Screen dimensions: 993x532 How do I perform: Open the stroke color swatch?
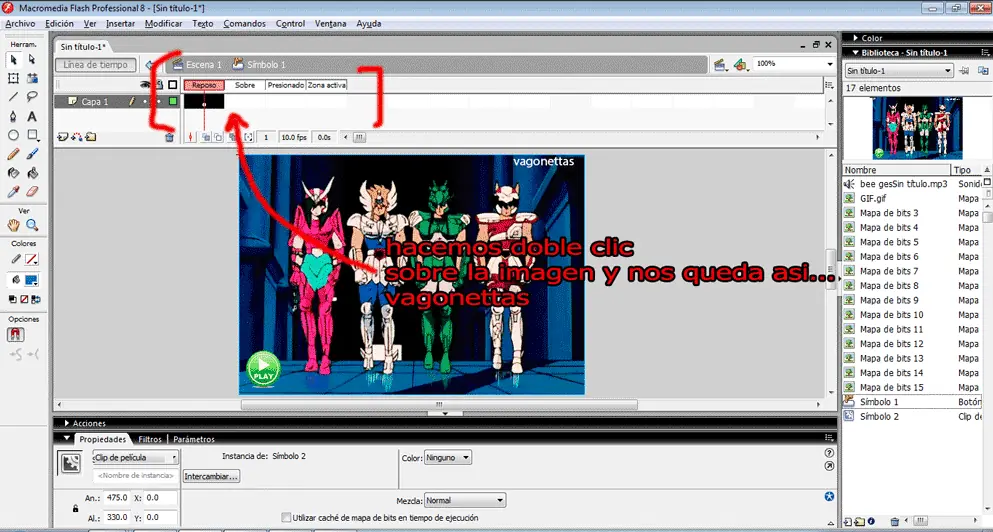[31, 259]
